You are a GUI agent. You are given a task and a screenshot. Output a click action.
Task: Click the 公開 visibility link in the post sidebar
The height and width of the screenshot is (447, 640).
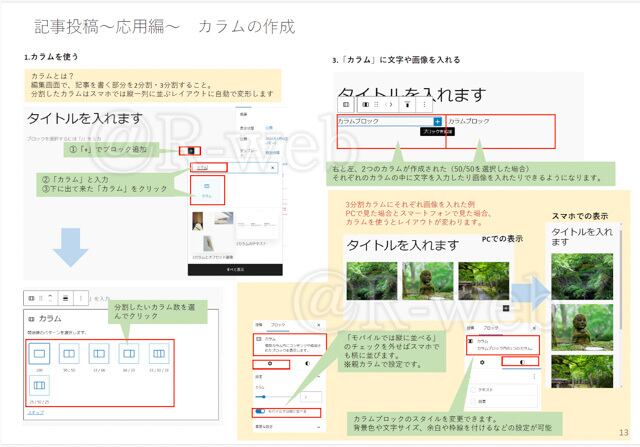pyautogui.click(x=269, y=128)
